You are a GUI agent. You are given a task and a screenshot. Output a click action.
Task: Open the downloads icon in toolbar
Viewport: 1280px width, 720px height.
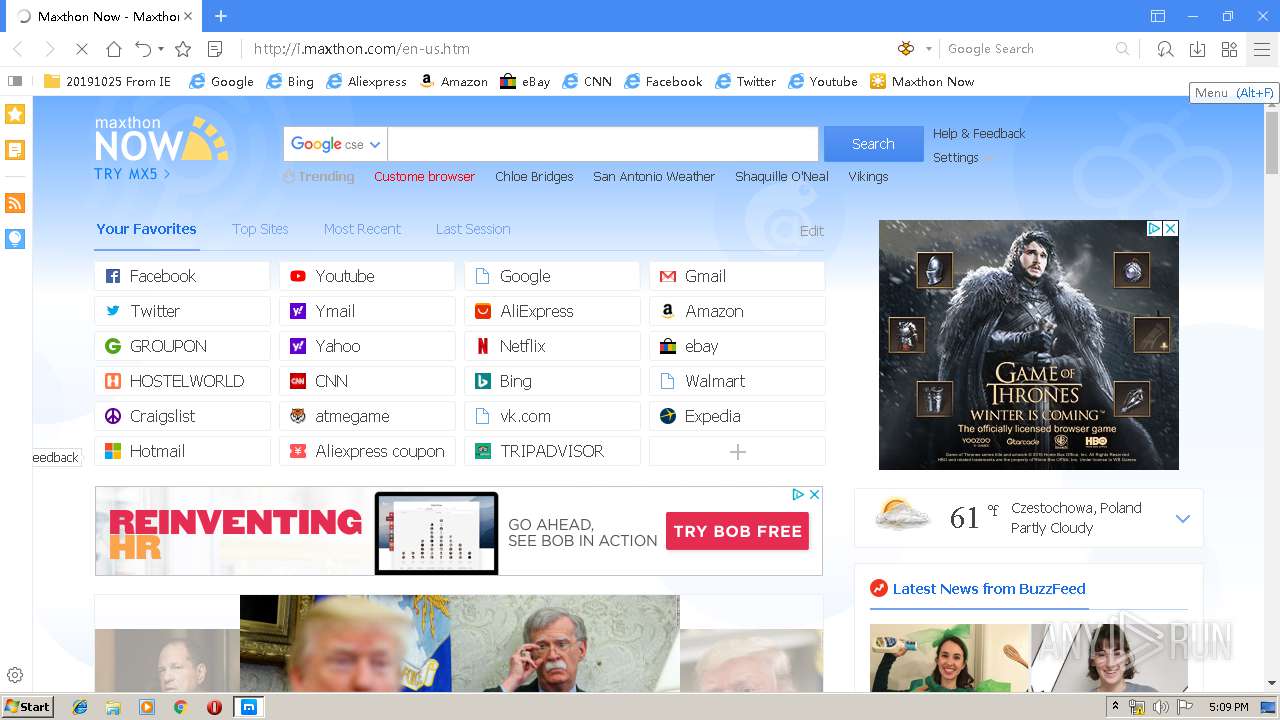coord(1197,49)
